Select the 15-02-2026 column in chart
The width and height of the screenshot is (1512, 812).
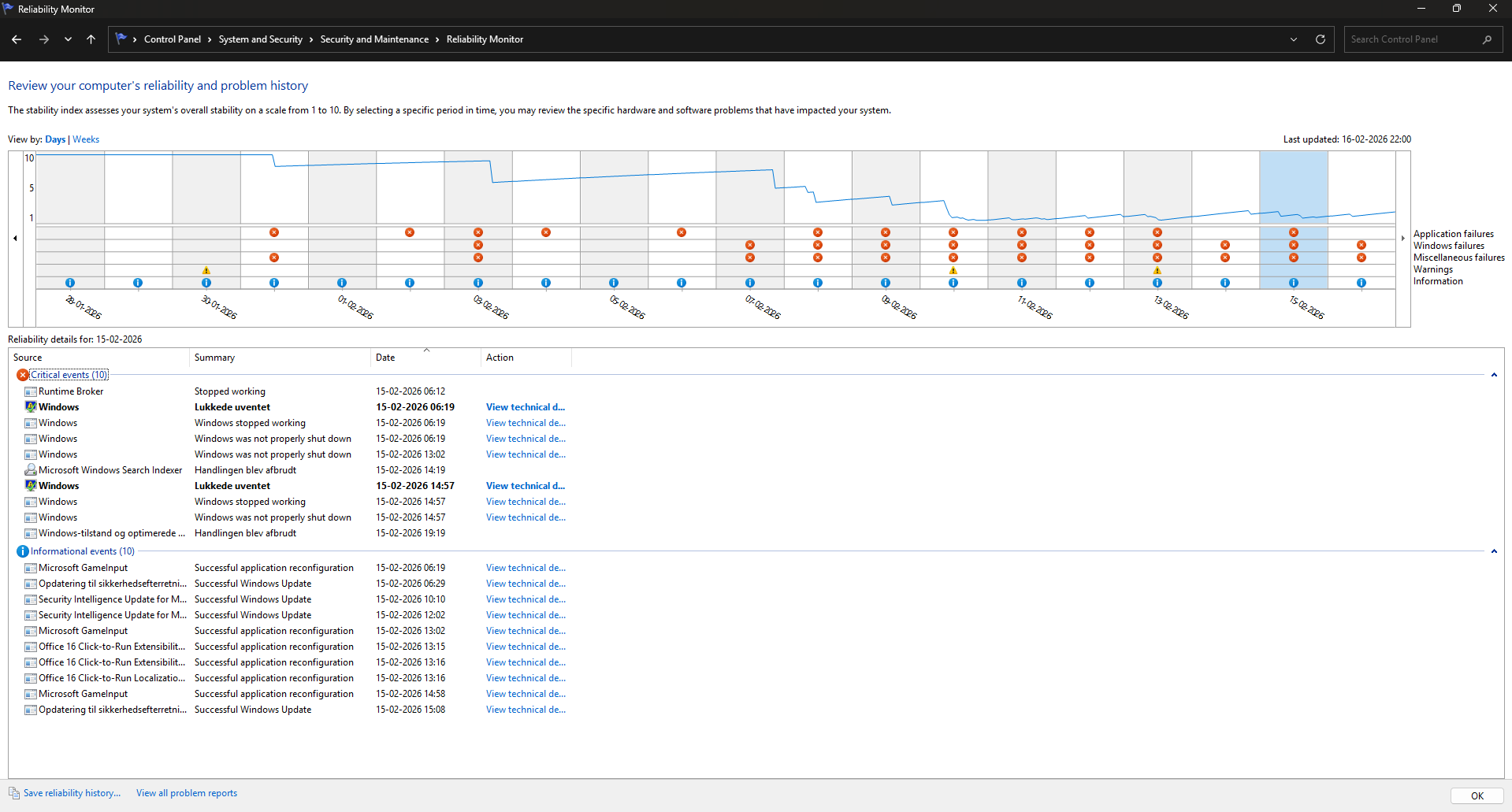pyautogui.click(x=1294, y=221)
